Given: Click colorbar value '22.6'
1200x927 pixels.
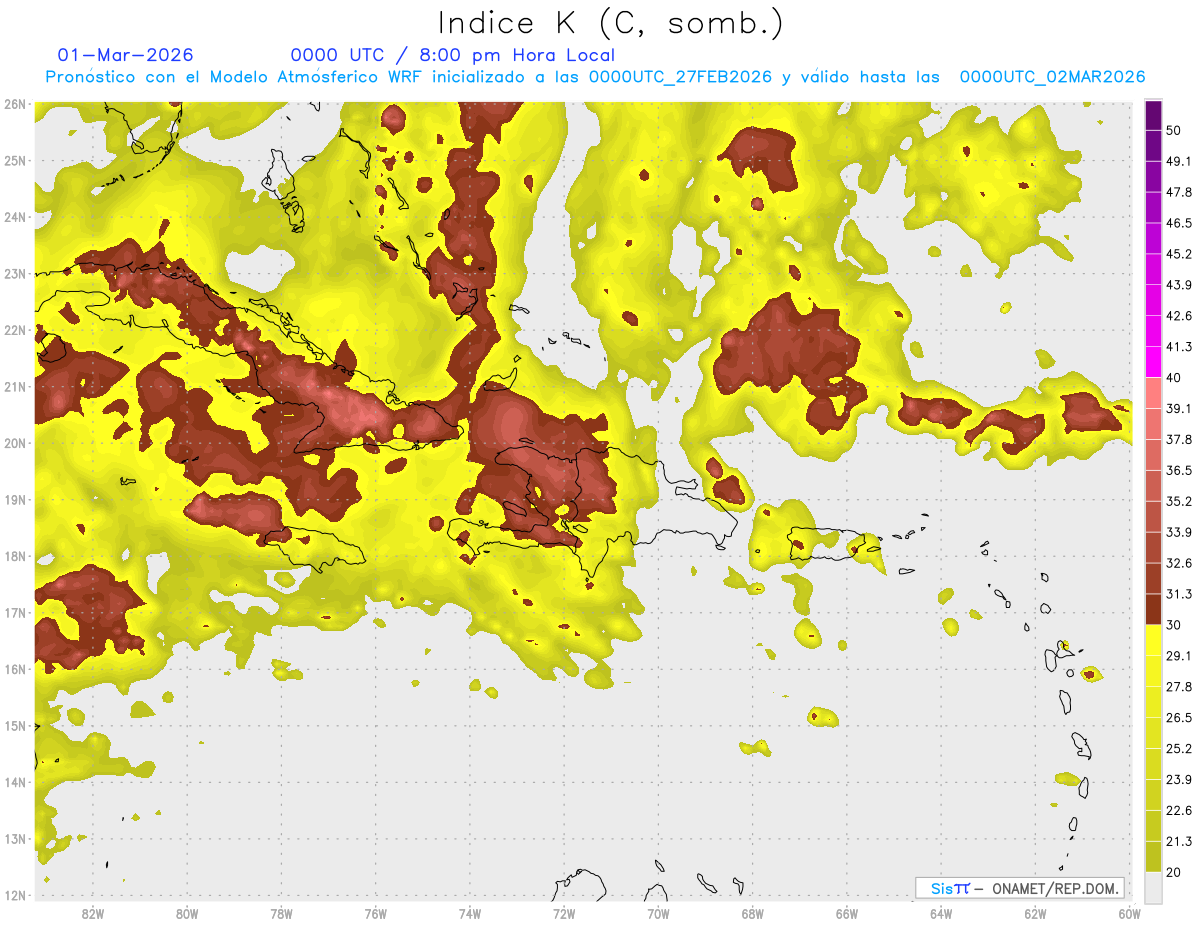Looking at the screenshot, I should pyautogui.click(x=1178, y=811).
